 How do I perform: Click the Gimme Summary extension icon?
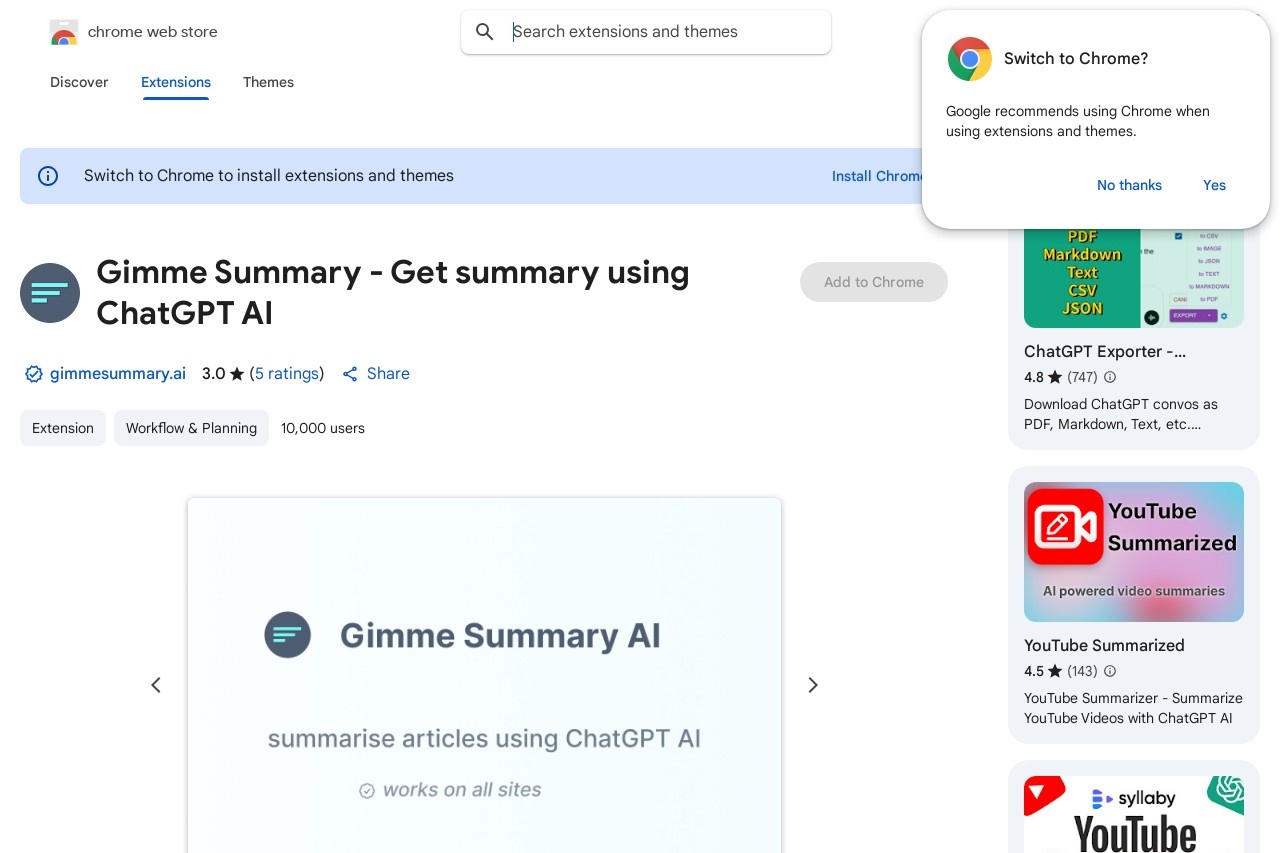point(50,293)
